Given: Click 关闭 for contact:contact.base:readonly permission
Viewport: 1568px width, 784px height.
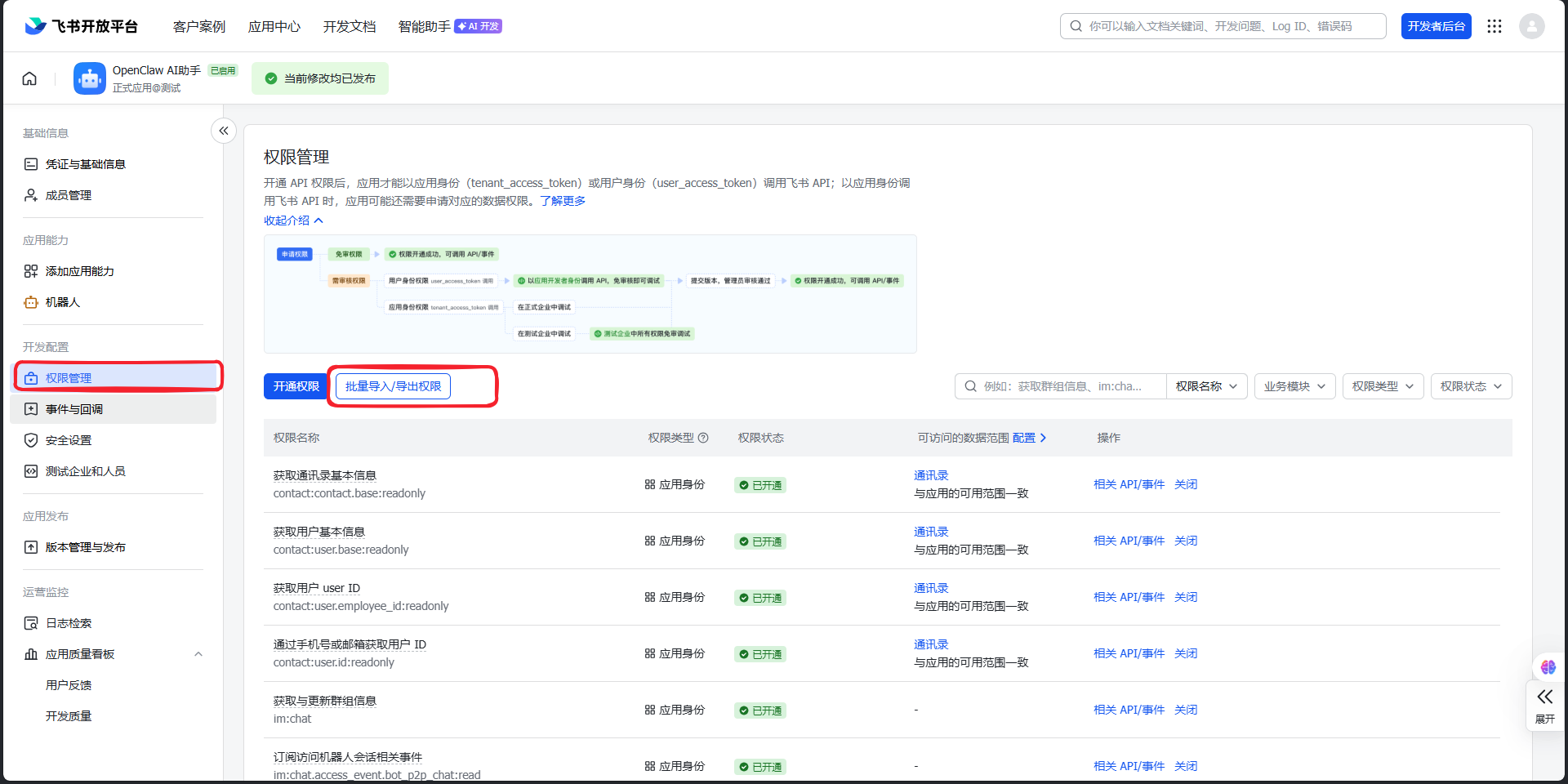Looking at the screenshot, I should 1185,484.
